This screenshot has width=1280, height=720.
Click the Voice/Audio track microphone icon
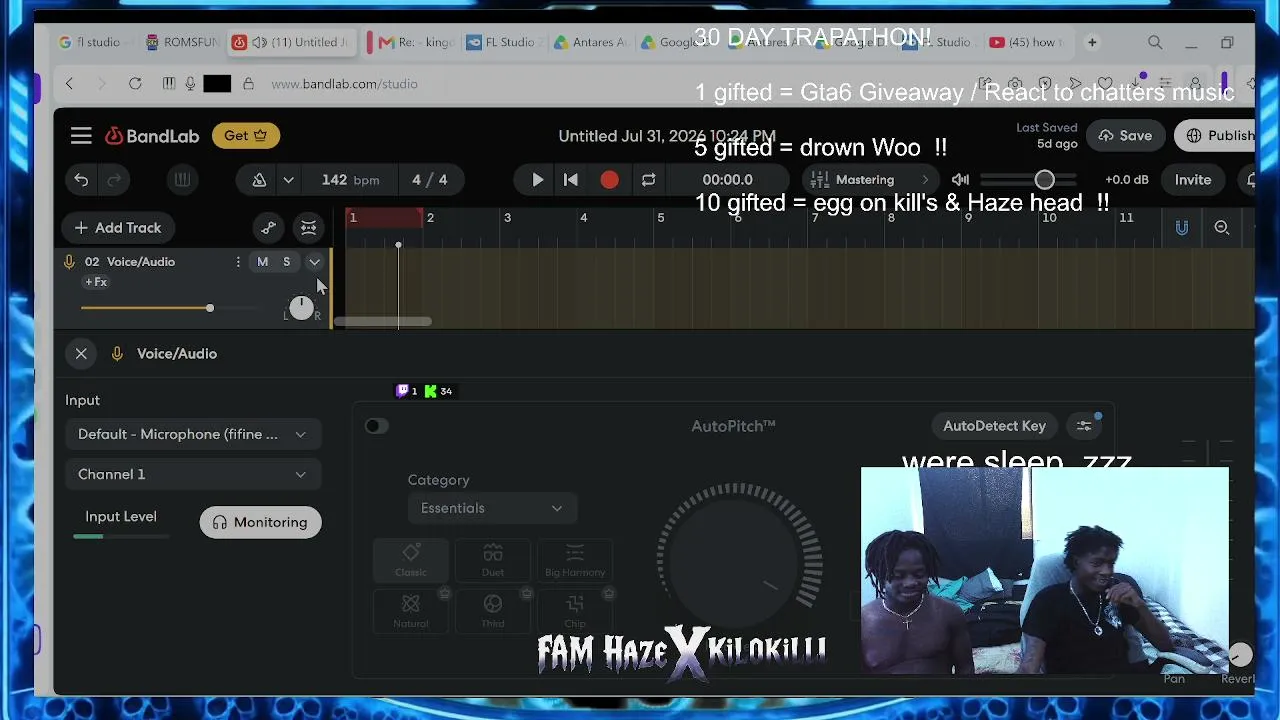coord(69,262)
